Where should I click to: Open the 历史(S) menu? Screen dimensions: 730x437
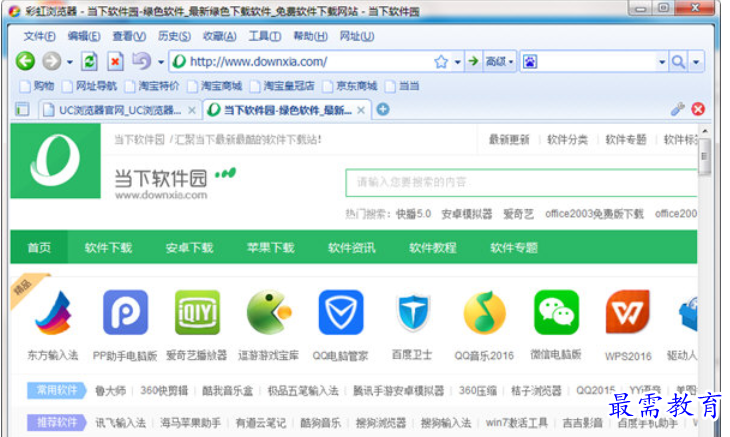coord(174,36)
